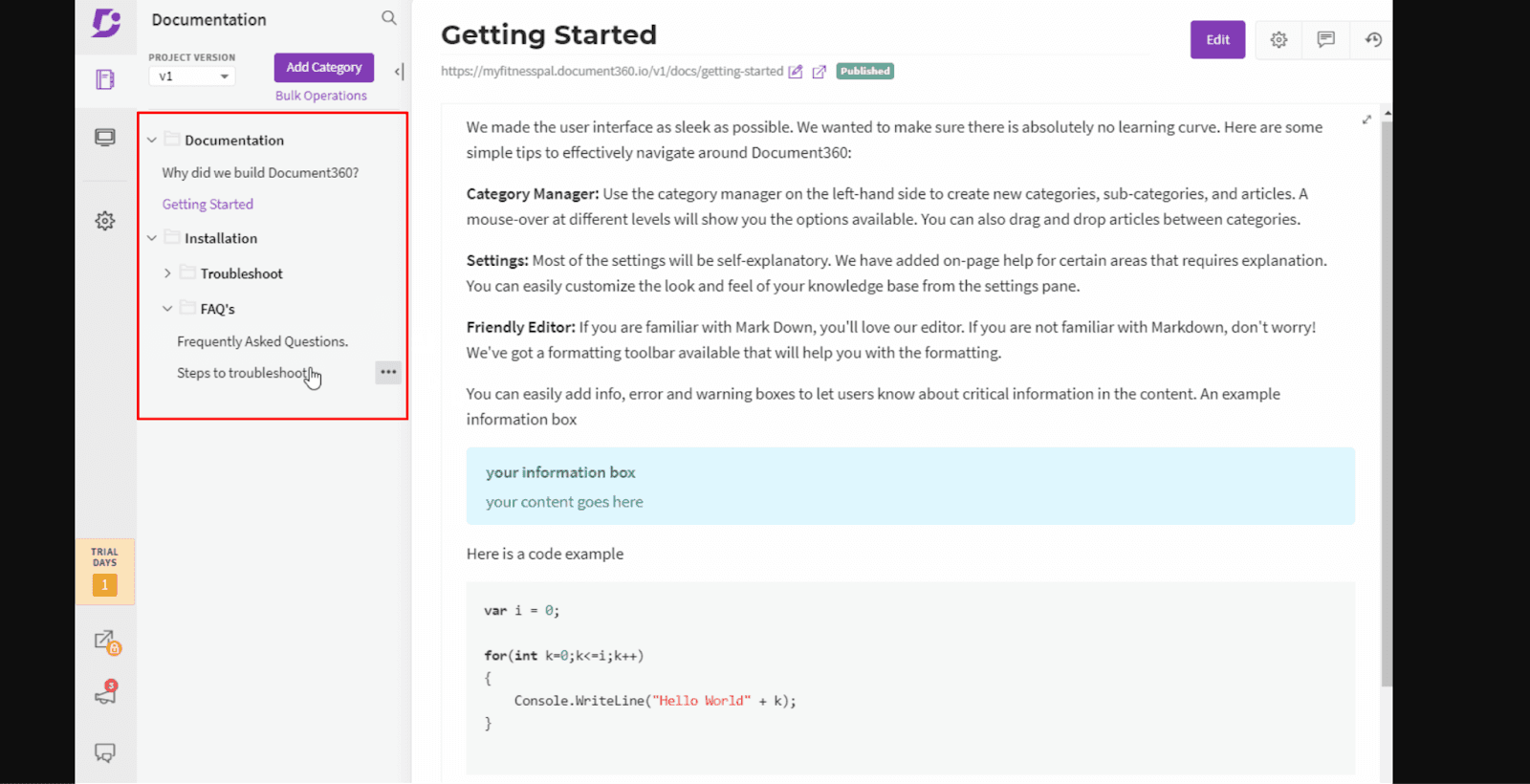Collapse the FAQ's category chevron
Screen dimensions: 1530x784
(167, 309)
